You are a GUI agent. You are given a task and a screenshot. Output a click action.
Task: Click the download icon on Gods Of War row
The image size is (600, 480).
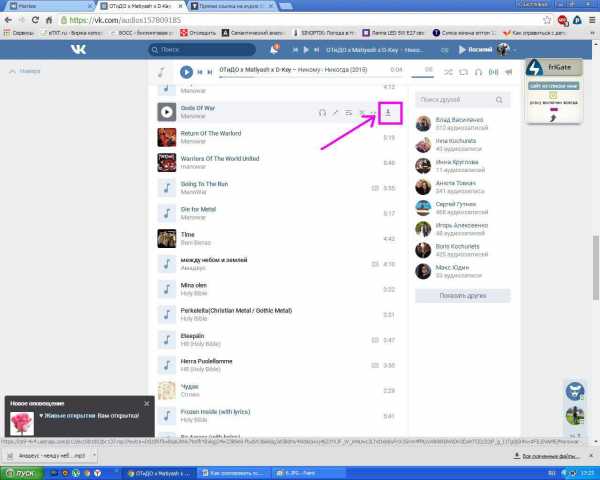388,112
